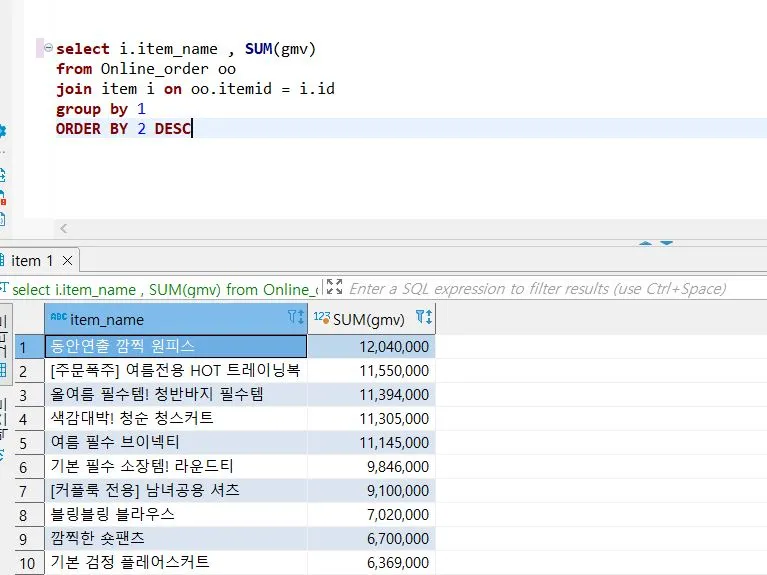Select the cell [주문폭주] 여름전용 HOT 트레이닝복
The width and height of the screenshot is (767, 575).
176,370
